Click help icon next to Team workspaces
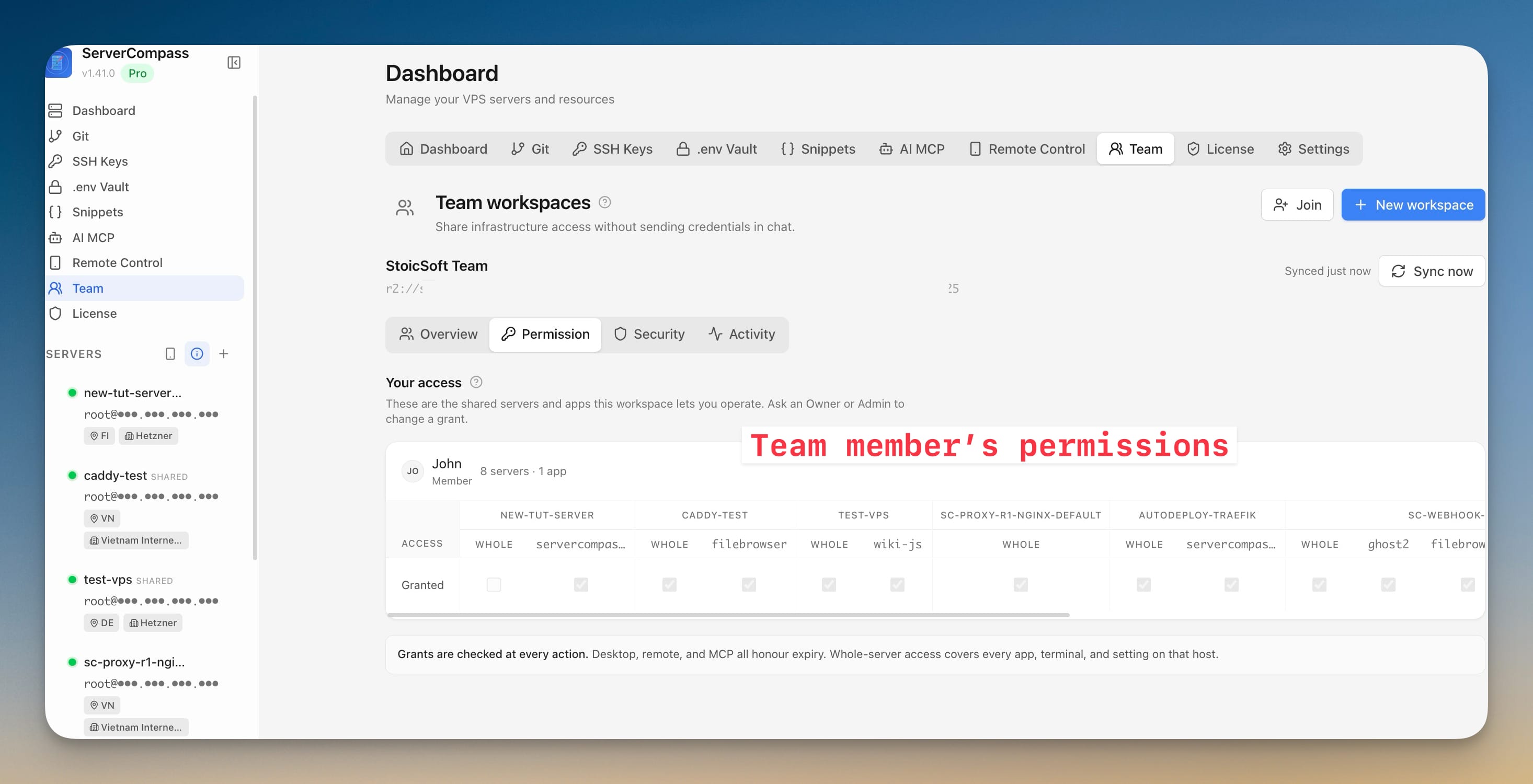This screenshot has width=1533, height=784. coord(604,202)
